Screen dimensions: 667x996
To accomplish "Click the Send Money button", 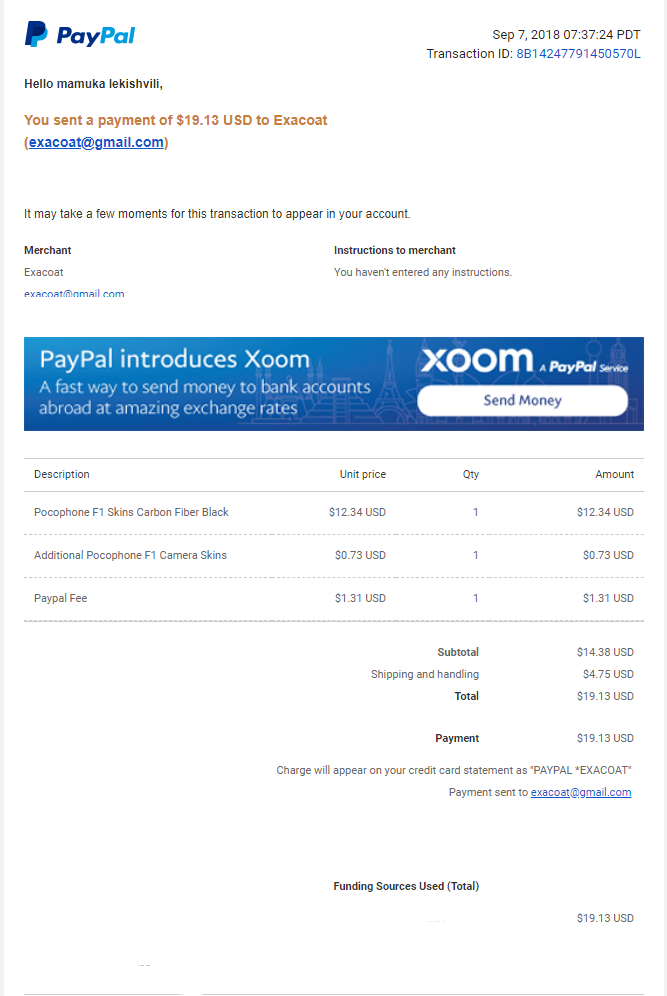I will pos(522,400).
